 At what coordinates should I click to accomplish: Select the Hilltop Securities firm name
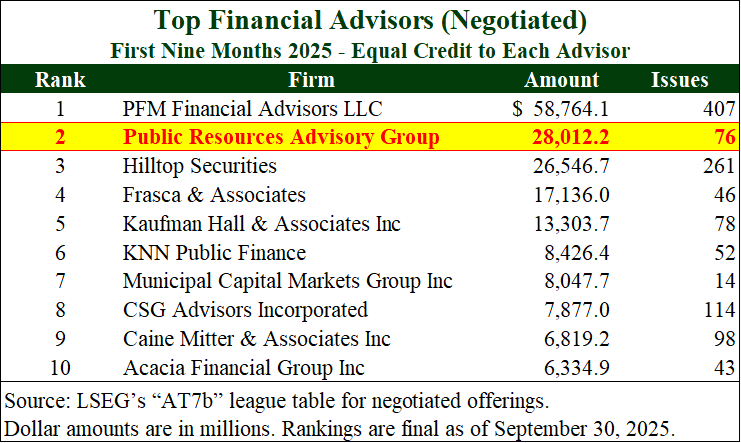click(199, 166)
